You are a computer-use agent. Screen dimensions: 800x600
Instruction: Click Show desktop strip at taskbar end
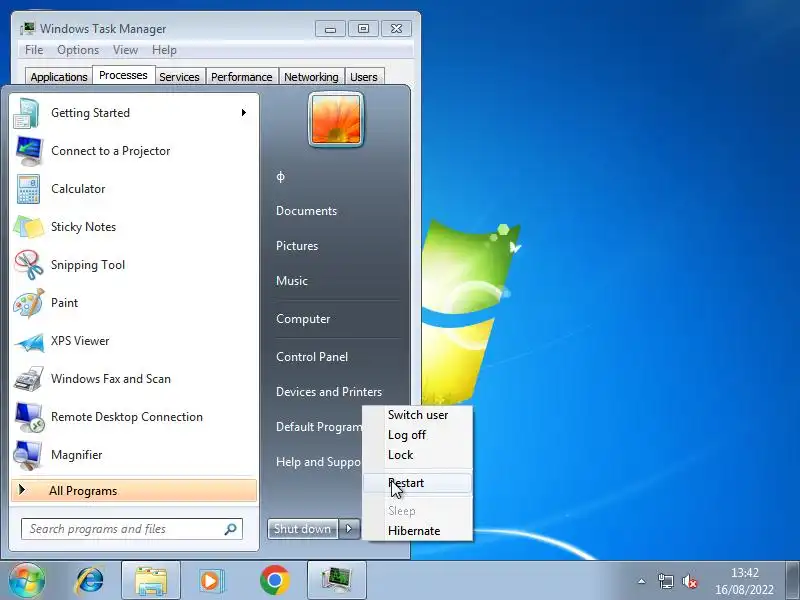point(792,581)
